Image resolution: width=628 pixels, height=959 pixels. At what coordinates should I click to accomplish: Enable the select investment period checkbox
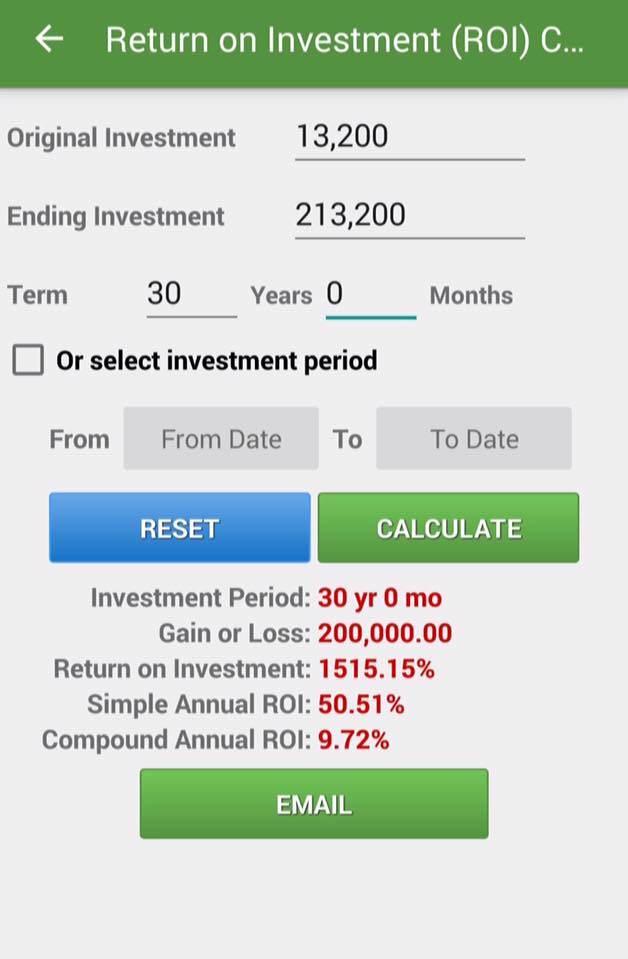tap(28, 360)
